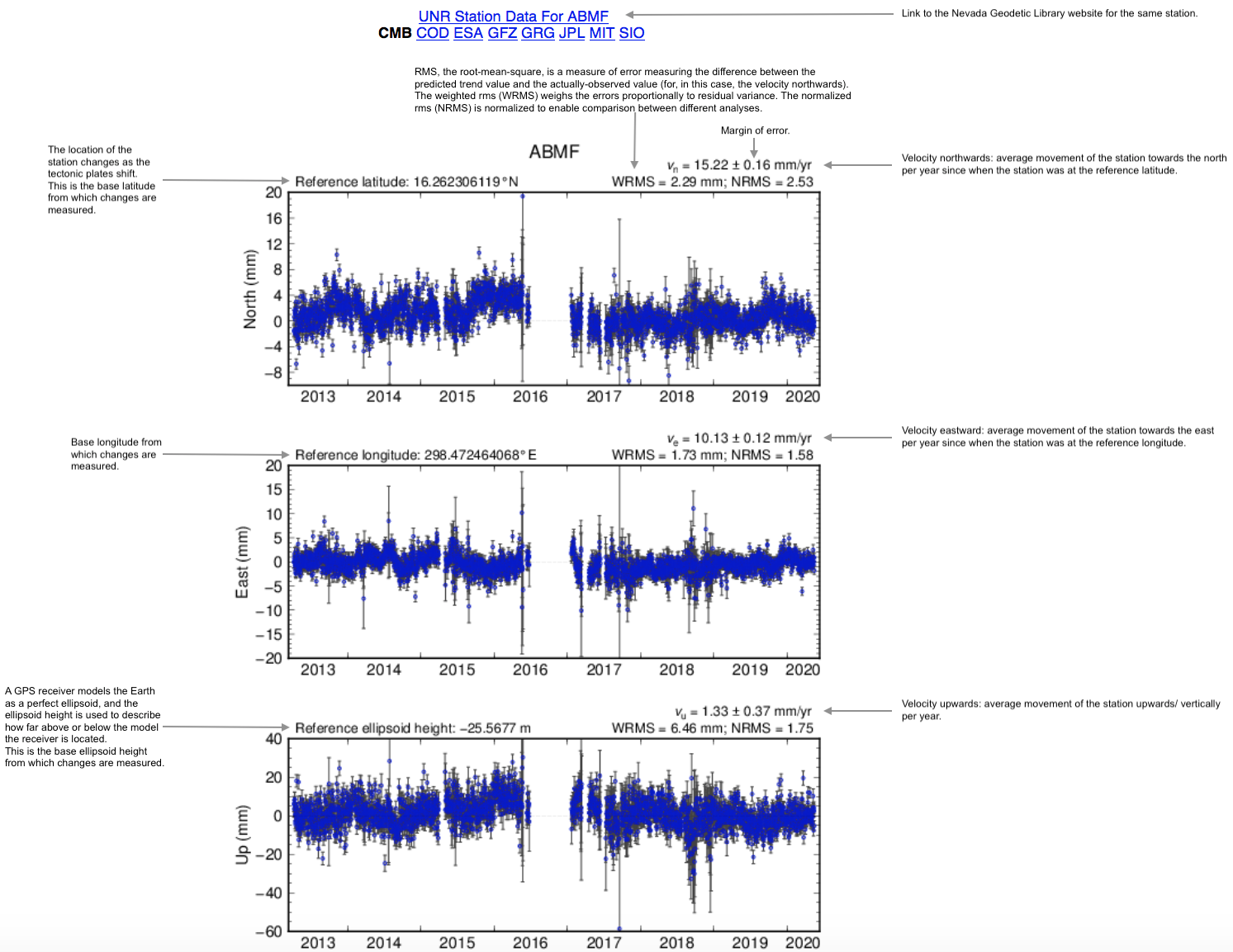Click the 2016 tick label on North plot
The image size is (1233, 952).
tap(530, 396)
